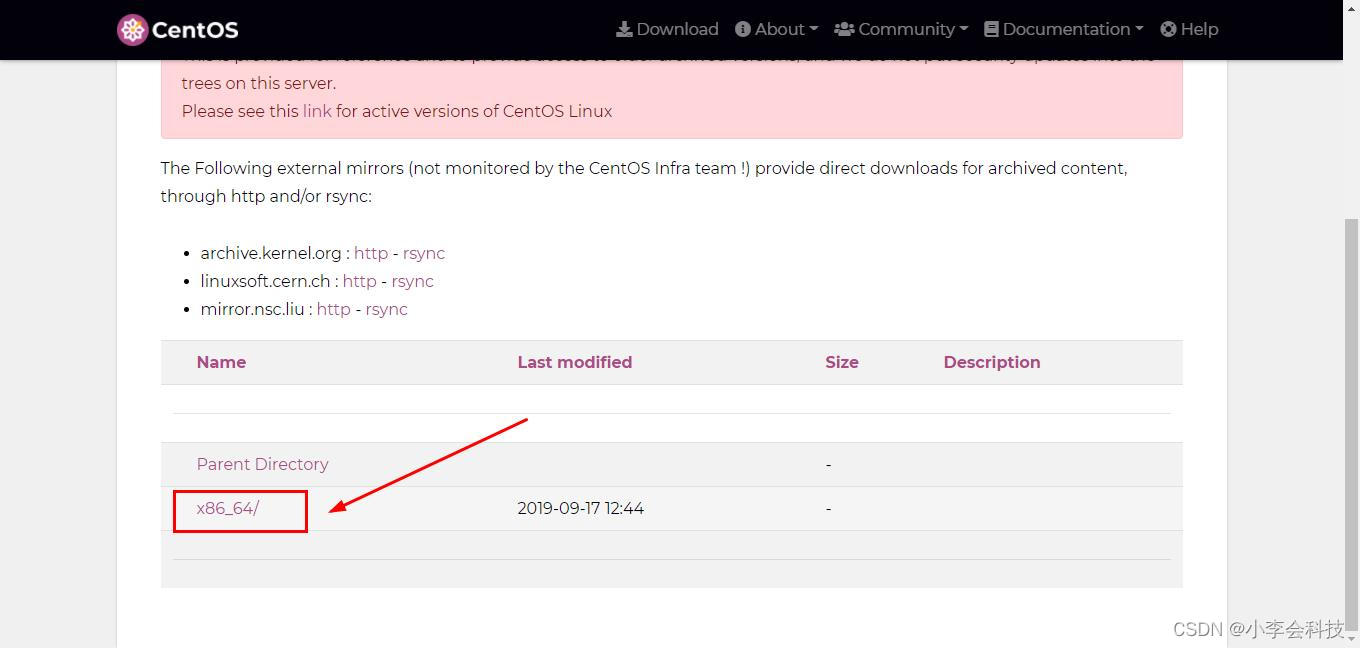Open mirror.nsc.liu http mirror
This screenshot has width=1360, height=648.
[x=334, y=309]
